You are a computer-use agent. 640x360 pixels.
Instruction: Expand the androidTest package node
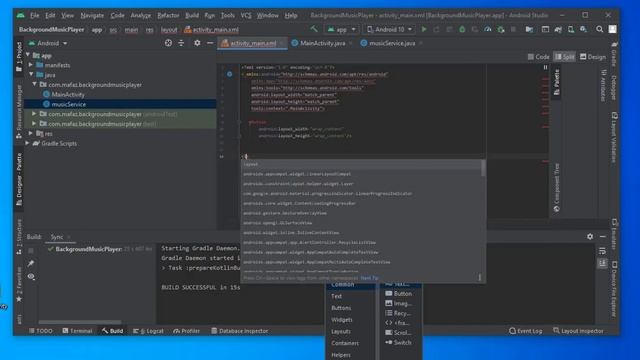tap(34, 114)
